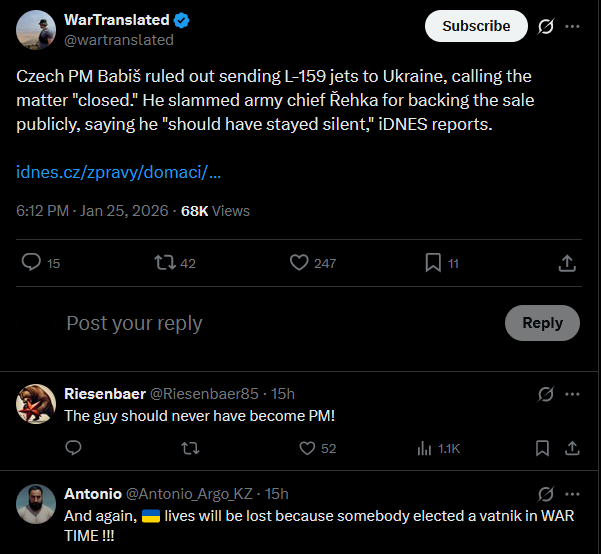Click the reply icon on WarTranslated's post

pyautogui.click(x=31, y=263)
